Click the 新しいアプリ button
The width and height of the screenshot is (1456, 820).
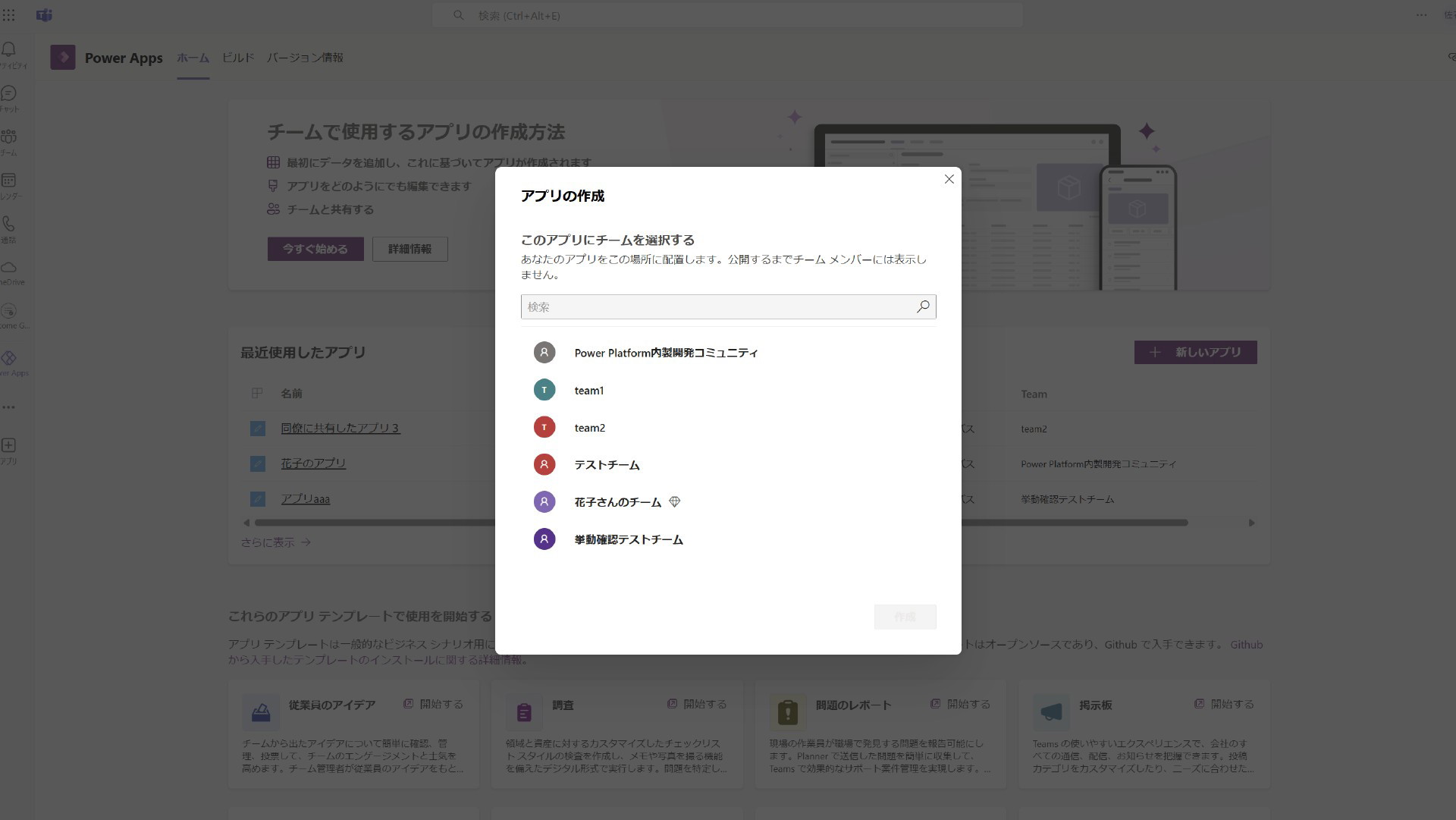(1195, 352)
